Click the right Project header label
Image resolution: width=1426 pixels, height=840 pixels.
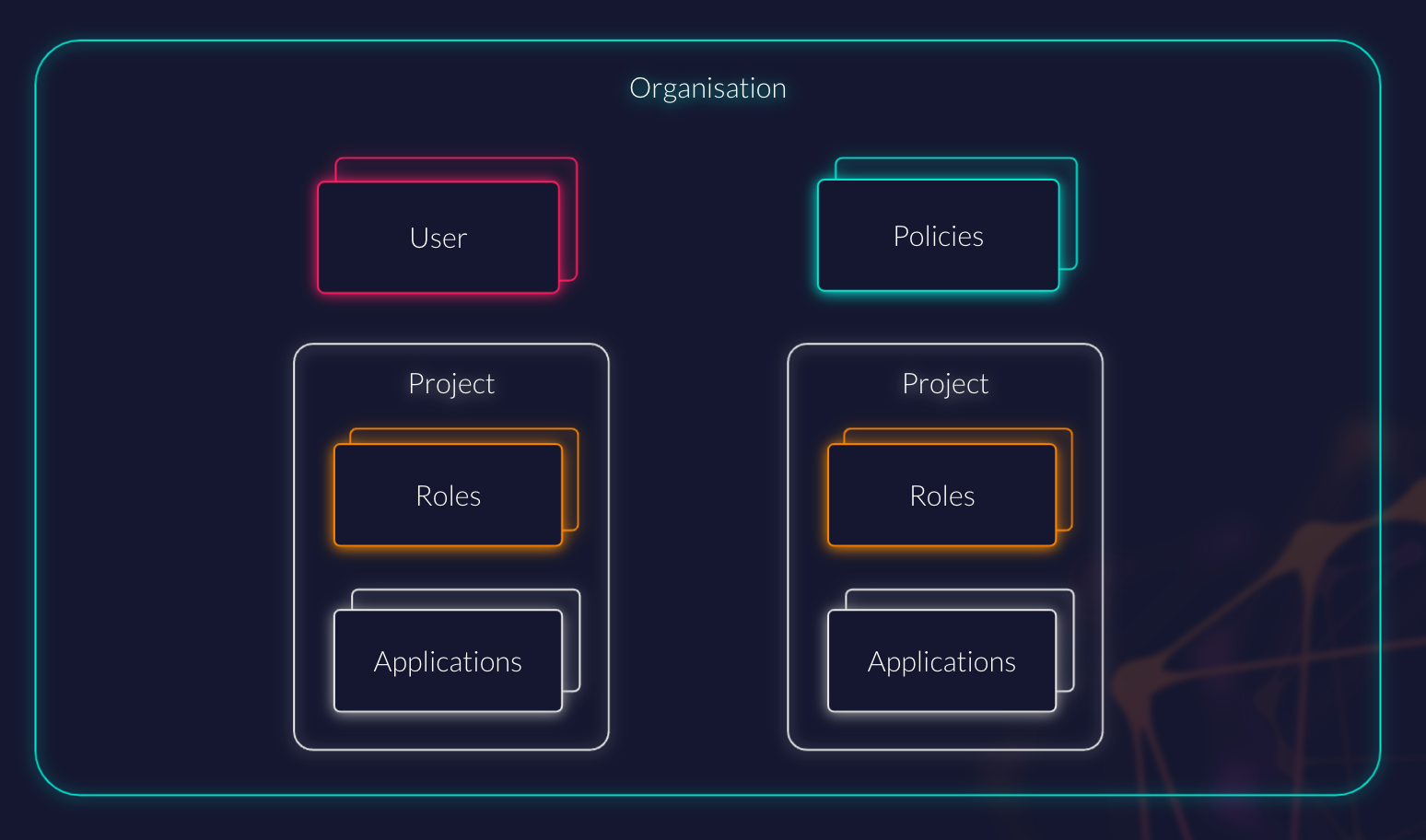pyautogui.click(x=944, y=383)
